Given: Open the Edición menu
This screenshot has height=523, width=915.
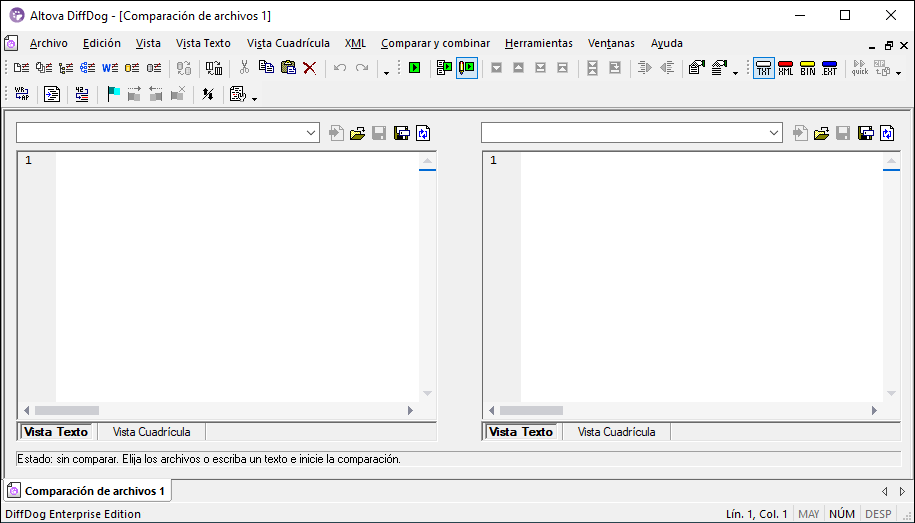Looking at the screenshot, I should (x=102, y=43).
